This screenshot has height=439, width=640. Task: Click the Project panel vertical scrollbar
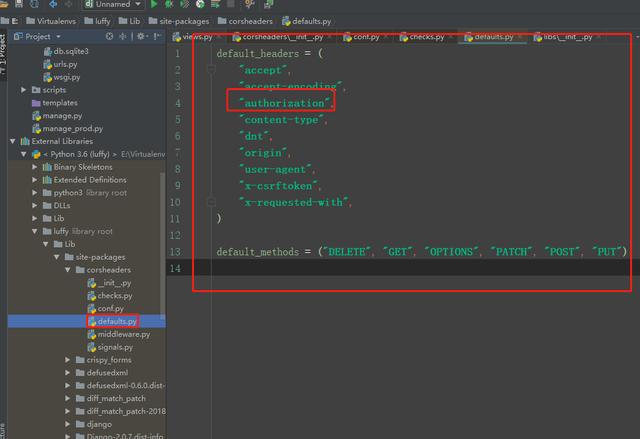click(162, 245)
